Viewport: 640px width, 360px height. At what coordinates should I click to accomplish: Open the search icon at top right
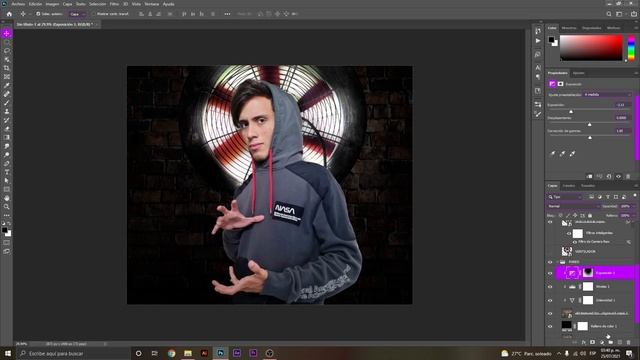(x=609, y=14)
